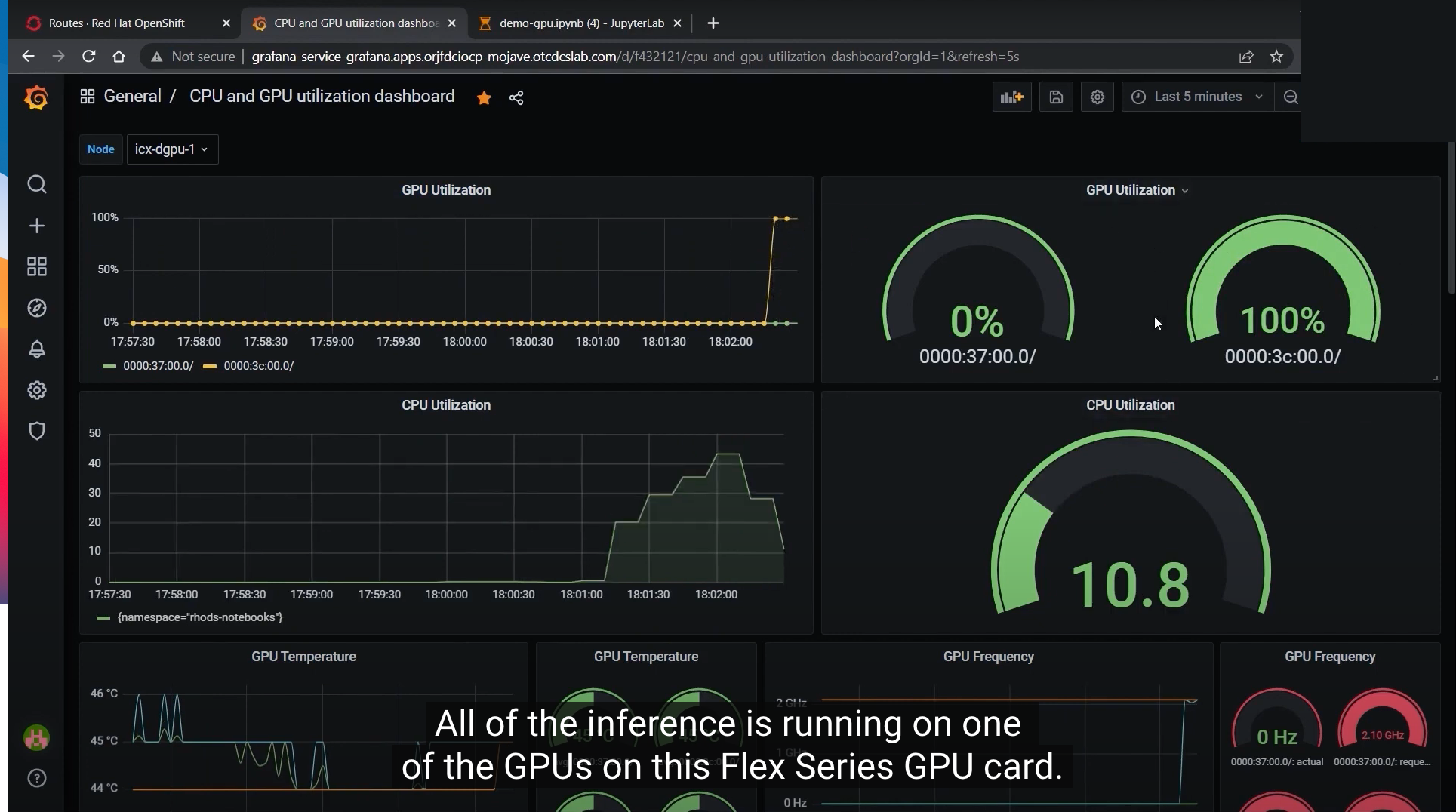Open the Server Admin shield icon
The width and height of the screenshot is (1456, 812).
[36, 431]
